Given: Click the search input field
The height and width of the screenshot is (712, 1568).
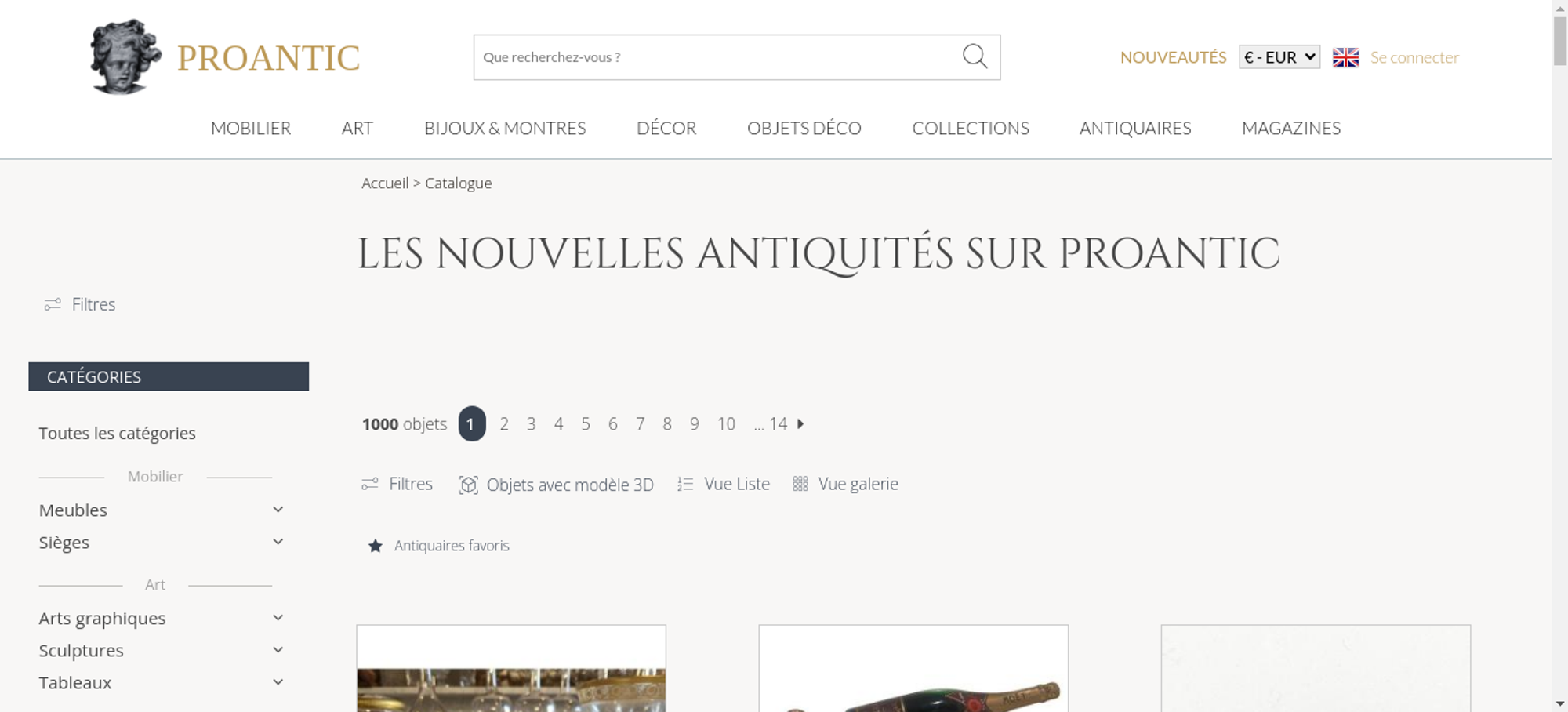Looking at the screenshot, I should (717, 57).
